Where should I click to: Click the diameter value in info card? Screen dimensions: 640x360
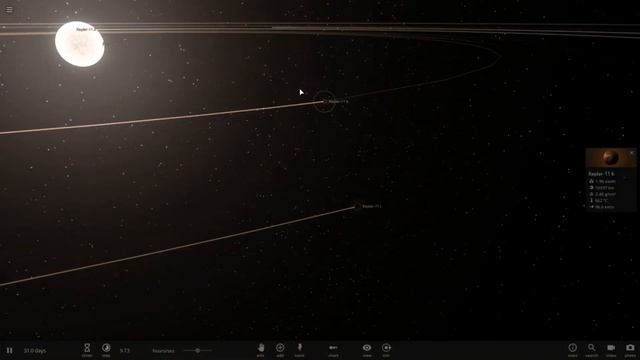[604, 188]
